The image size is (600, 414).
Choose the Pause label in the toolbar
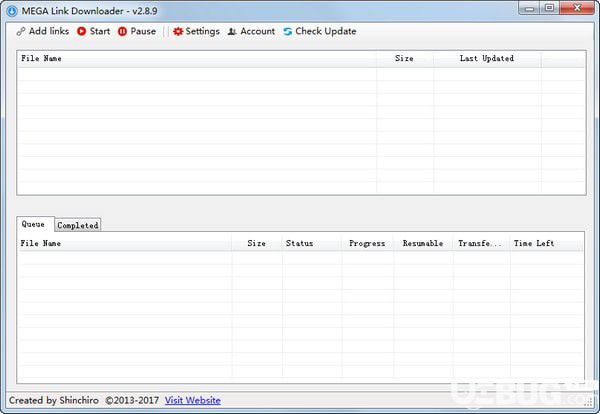(143, 31)
